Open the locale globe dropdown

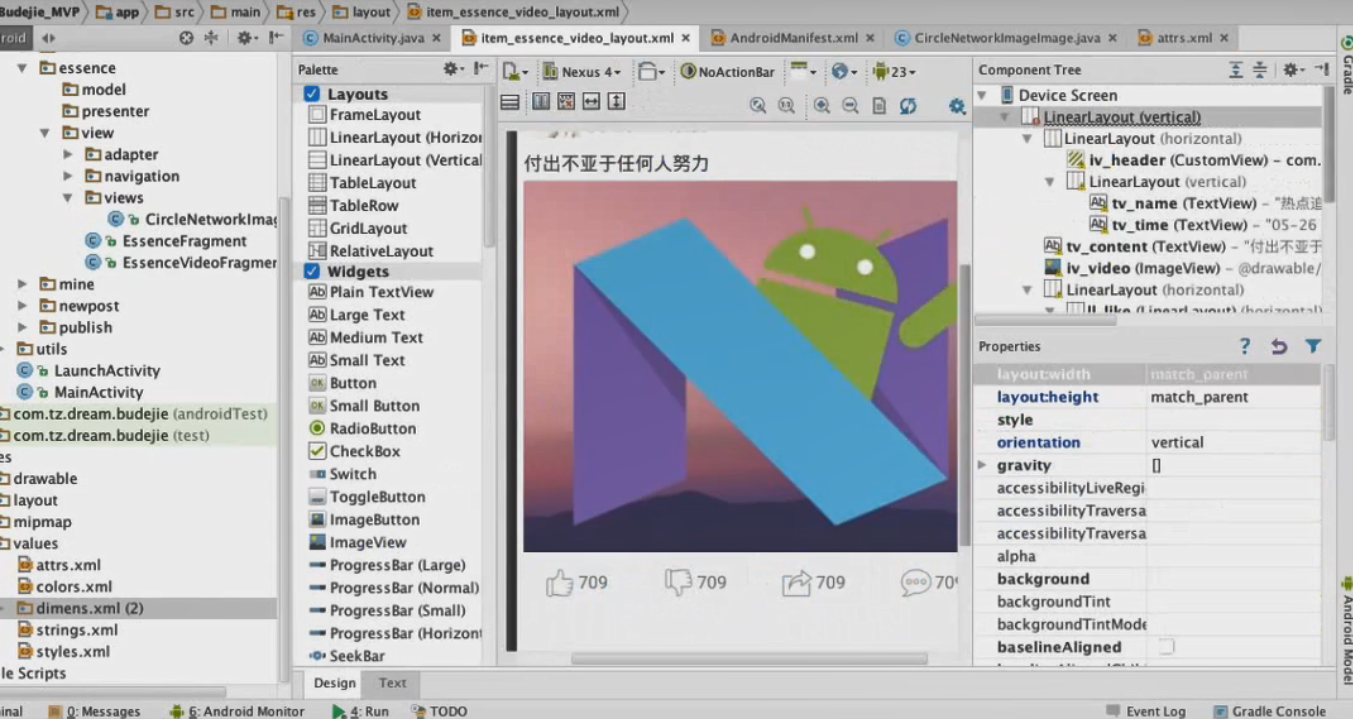(x=846, y=71)
